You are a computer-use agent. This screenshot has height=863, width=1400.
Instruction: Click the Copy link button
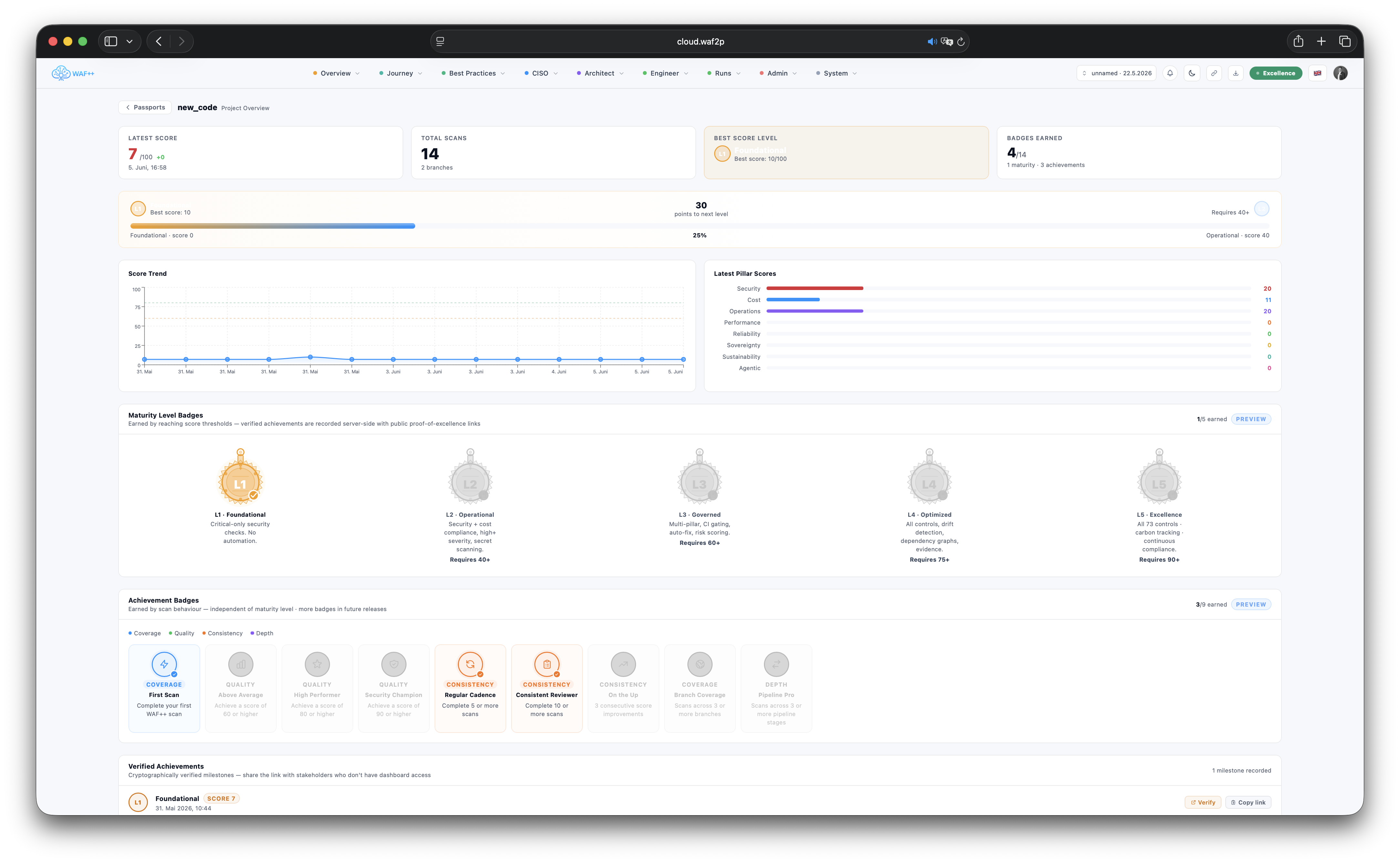point(1248,803)
